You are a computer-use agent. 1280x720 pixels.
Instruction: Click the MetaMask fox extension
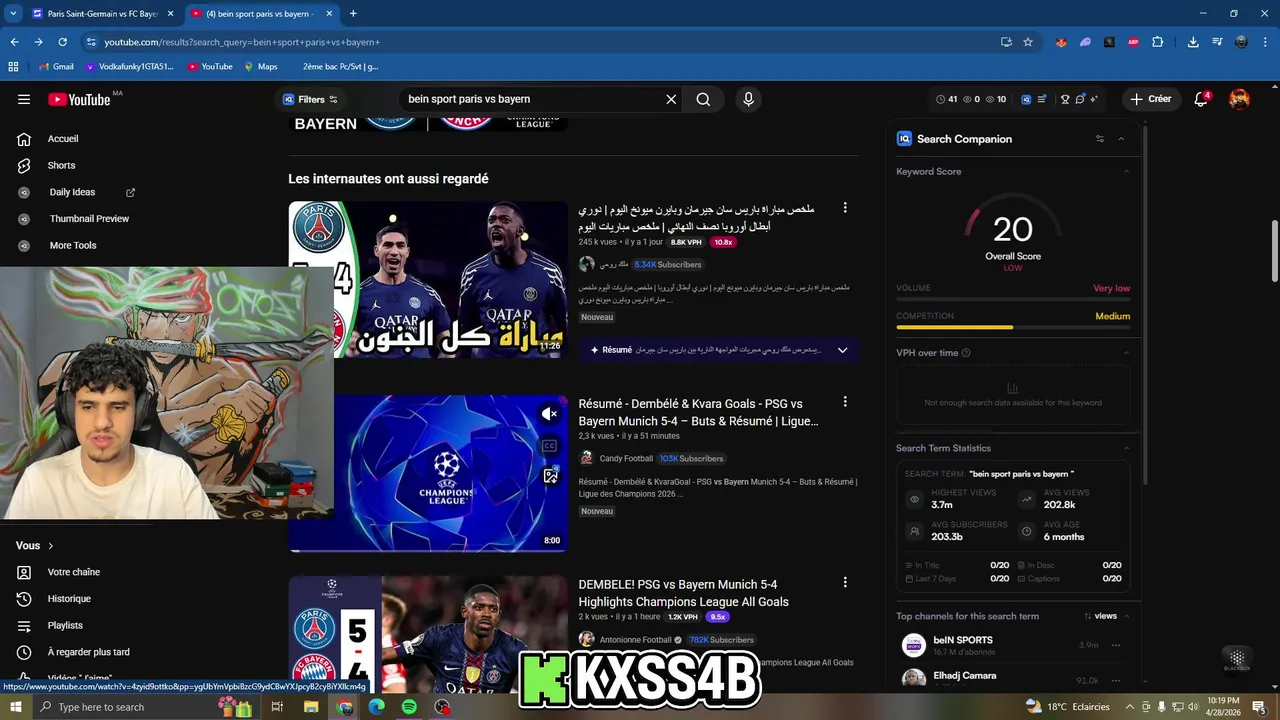pyautogui.click(x=1061, y=42)
